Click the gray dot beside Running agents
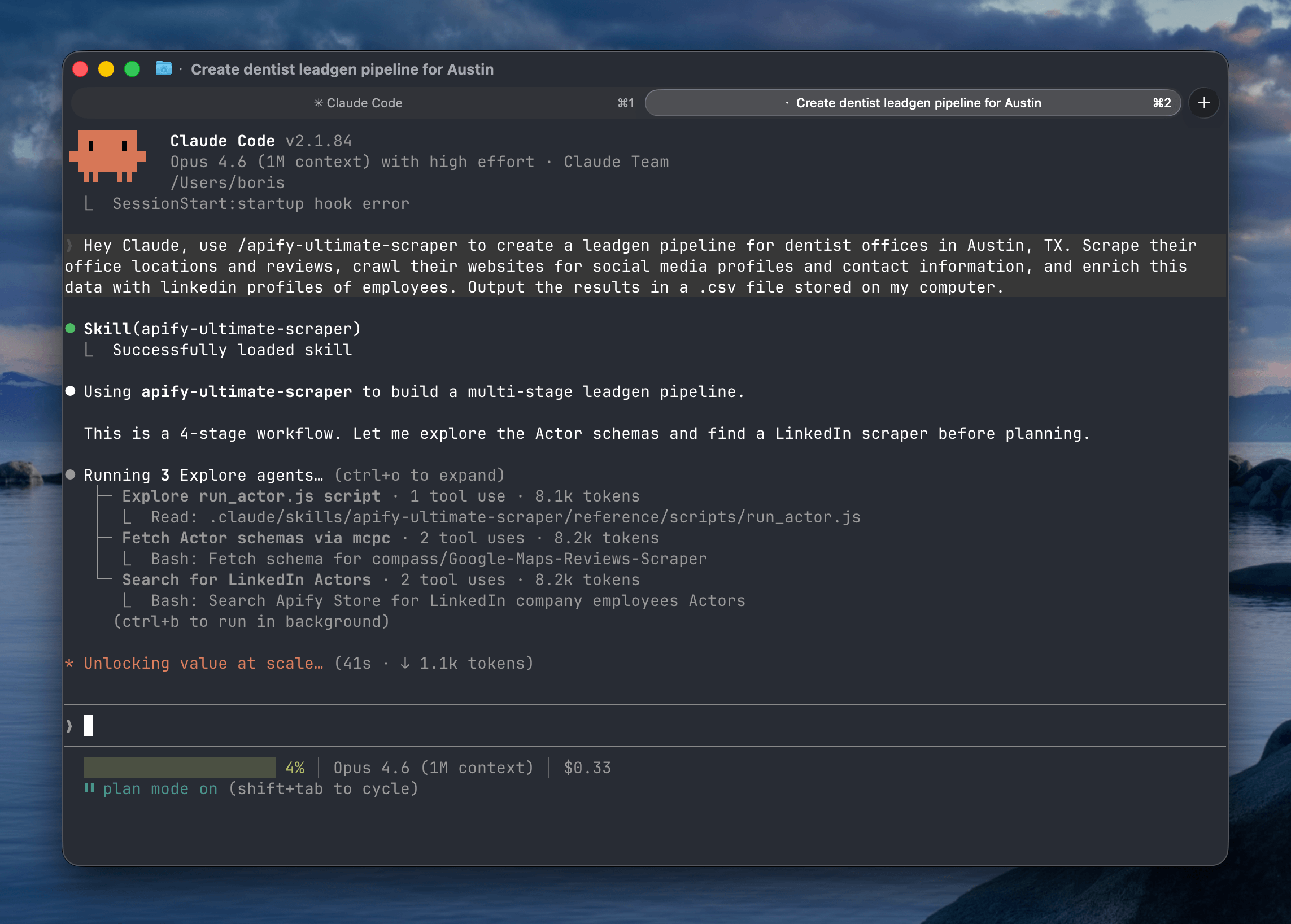 pyautogui.click(x=71, y=474)
